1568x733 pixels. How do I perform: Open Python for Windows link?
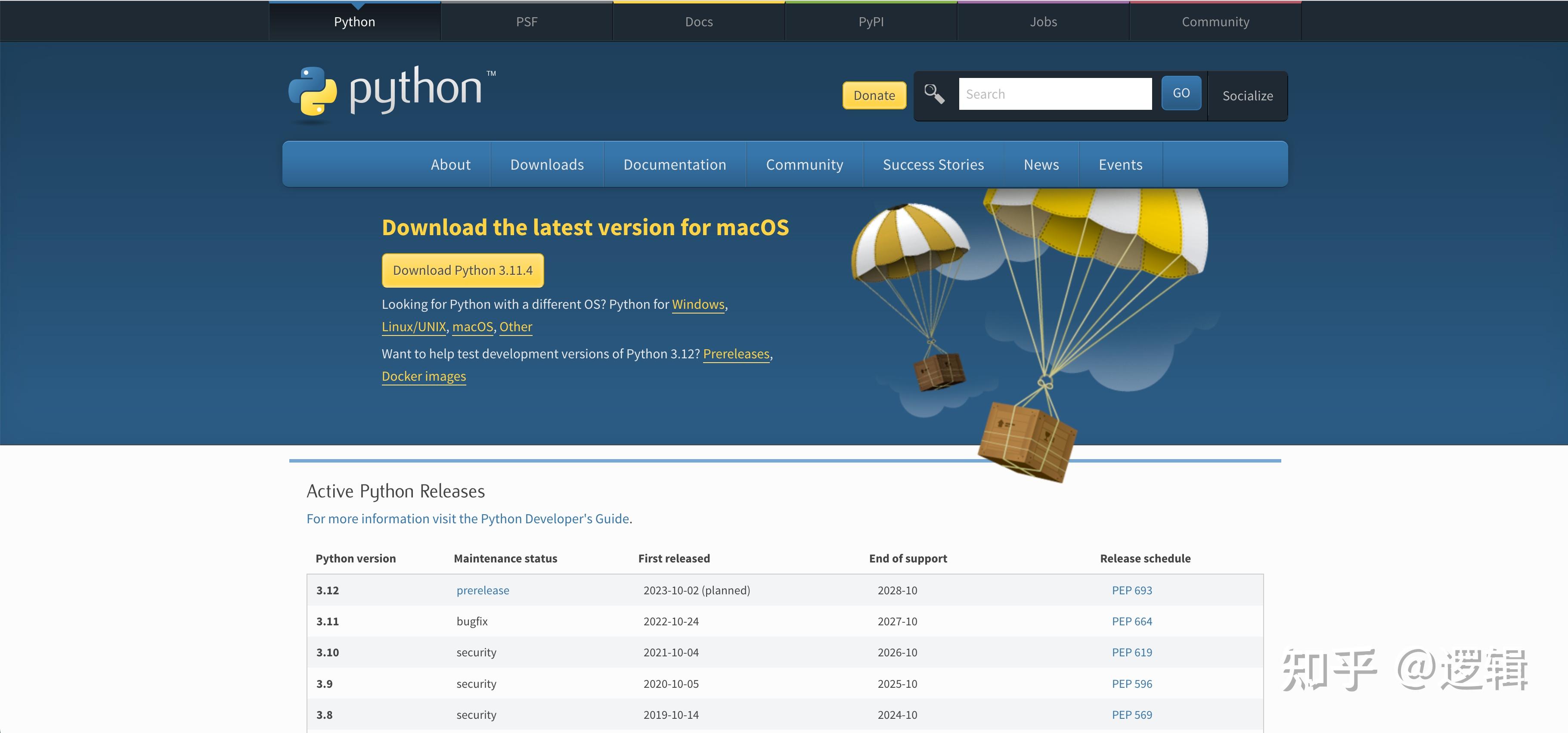tap(697, 304)
